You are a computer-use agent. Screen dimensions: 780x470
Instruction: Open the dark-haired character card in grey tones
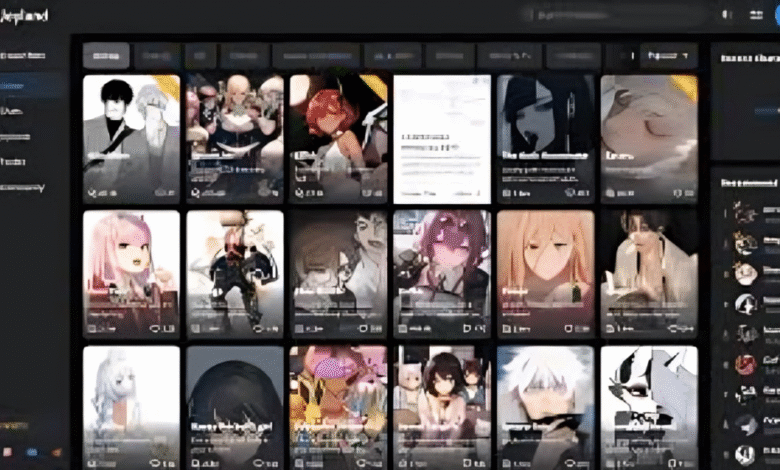pyautogui.click(x=545, y=139)
